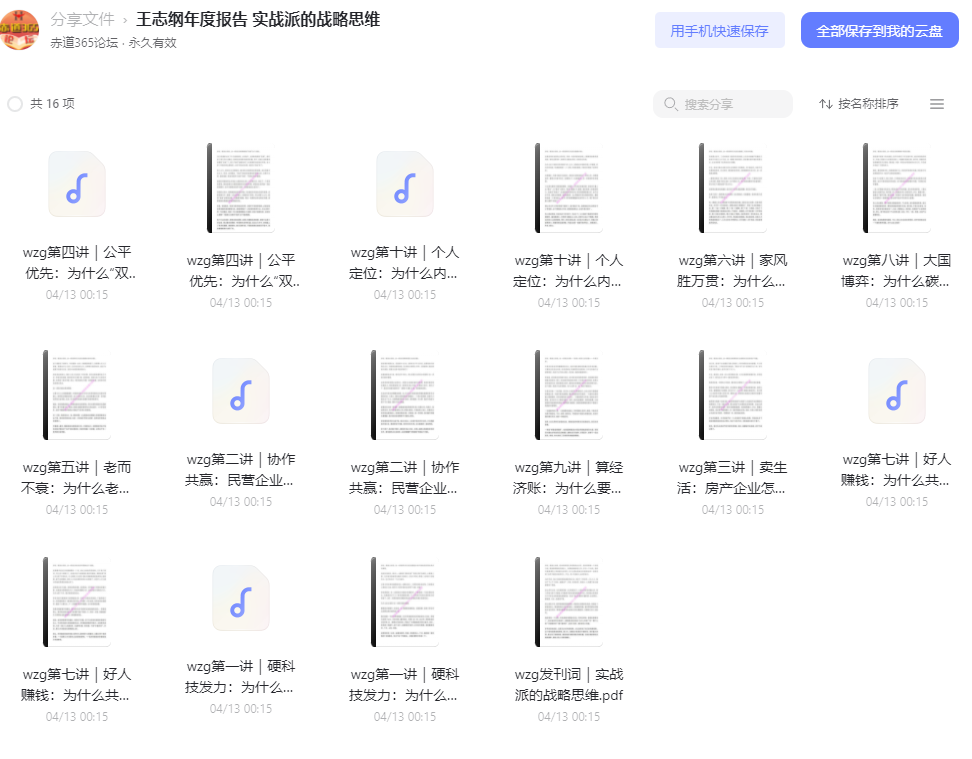Click name text under the wzg第十讲 document thumbnail
Screen dimensions: 972x759
[x=569, y=271]
